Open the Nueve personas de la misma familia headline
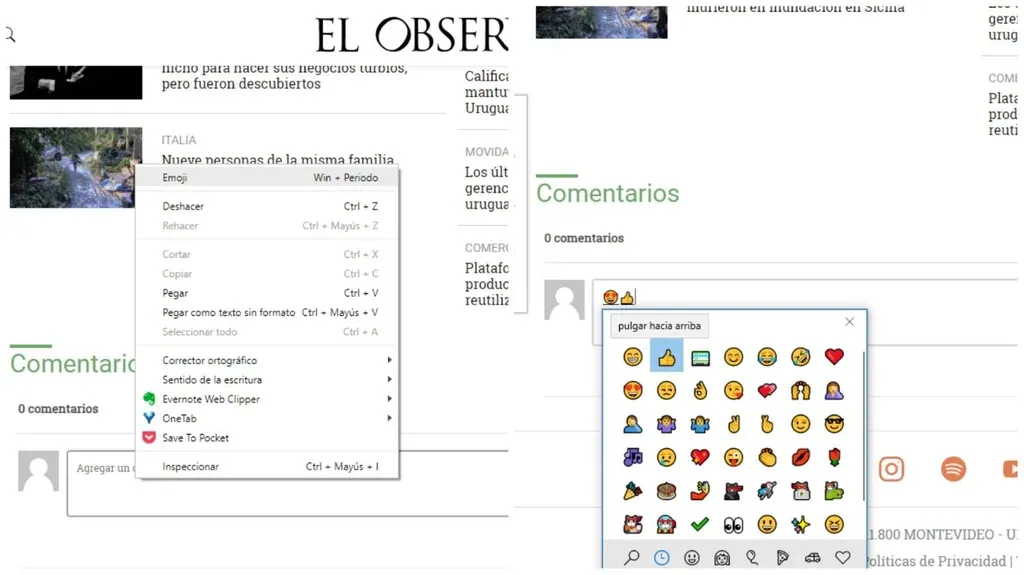The image size is (1024, 575). [x=278, y=160]
